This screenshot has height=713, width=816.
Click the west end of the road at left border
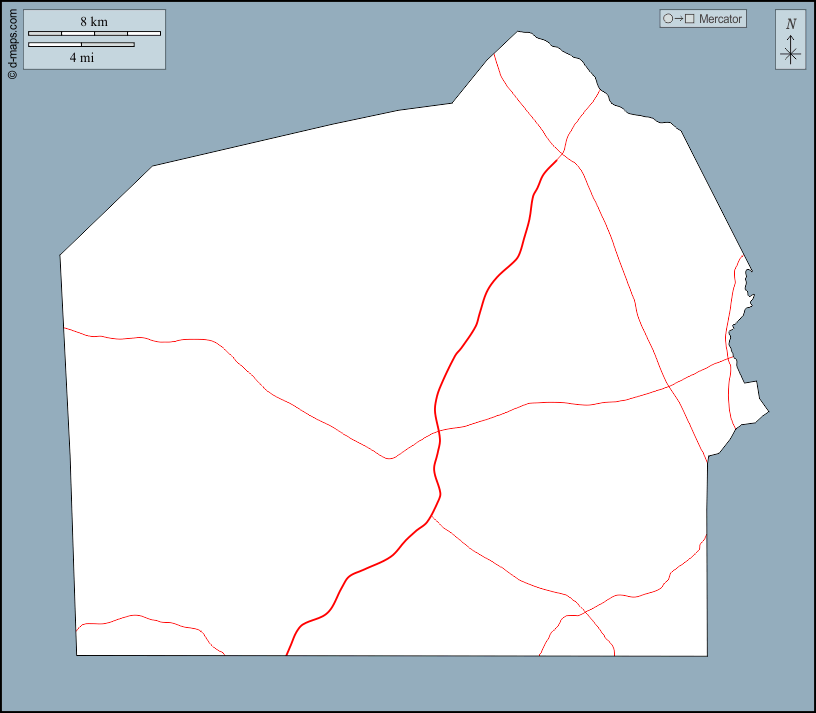click(65, 327)
